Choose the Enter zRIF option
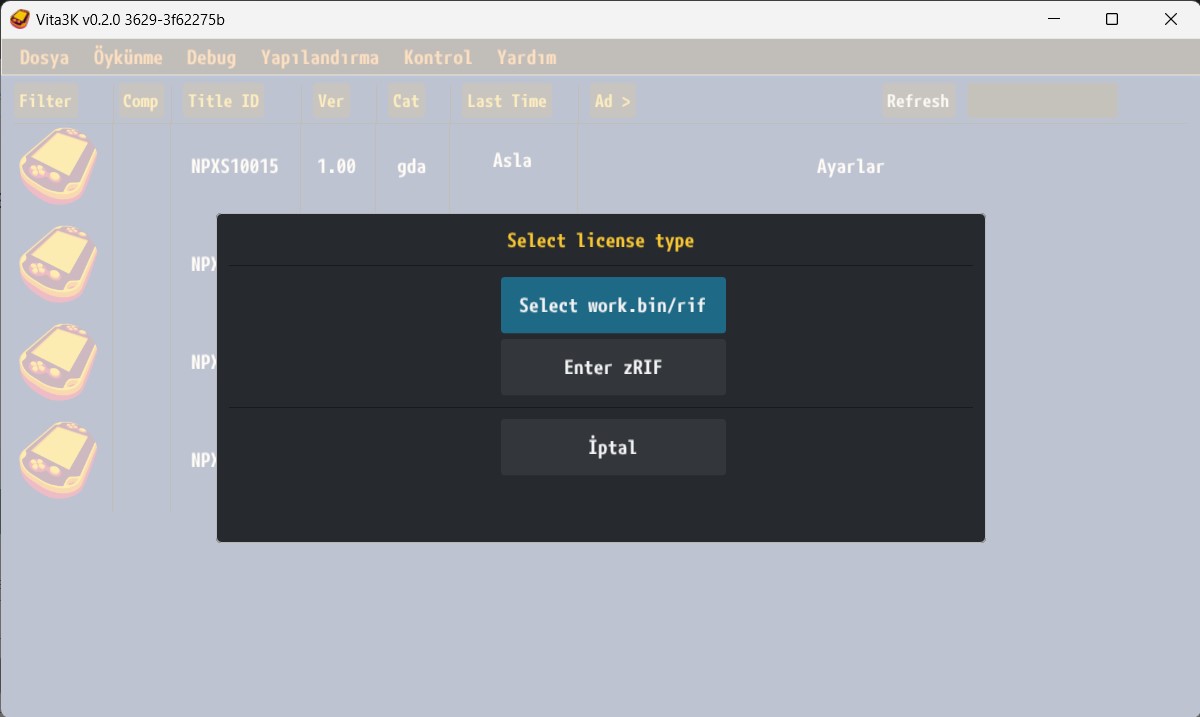1200x717 pixels. [613, 367]
